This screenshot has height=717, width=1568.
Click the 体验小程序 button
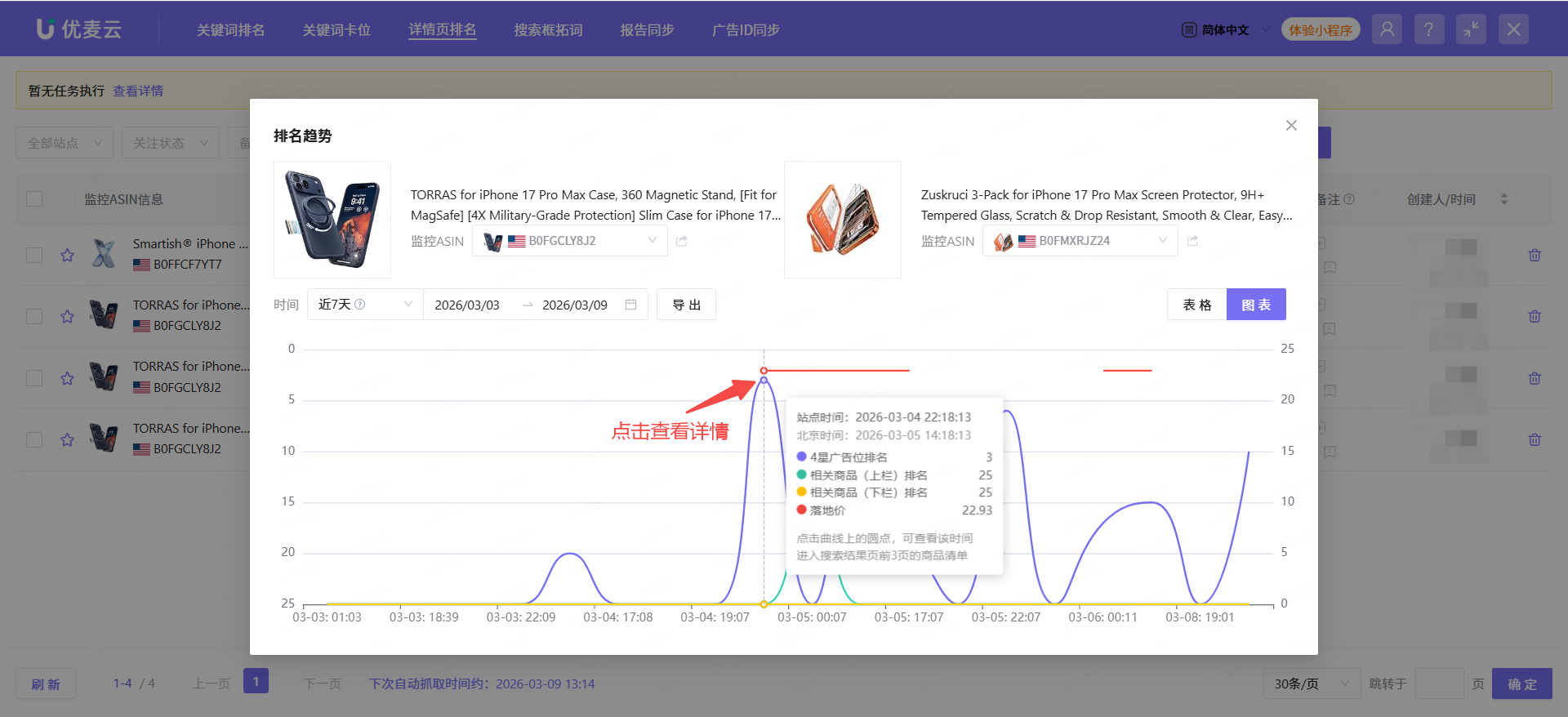1321,29
